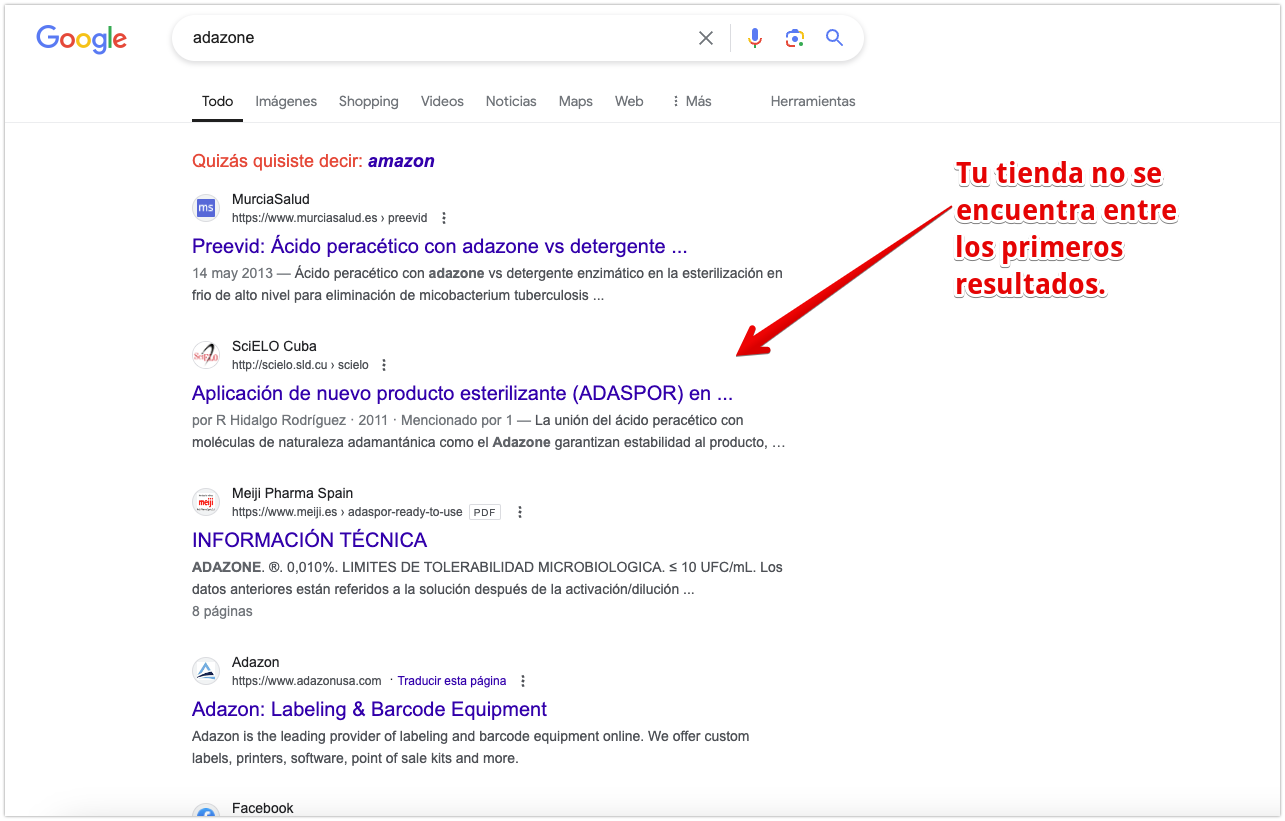The height and width of the screenshot is (821, 1285).
Task: Click the 'MurciaSalud' site name
Action: tap(271, 199)
